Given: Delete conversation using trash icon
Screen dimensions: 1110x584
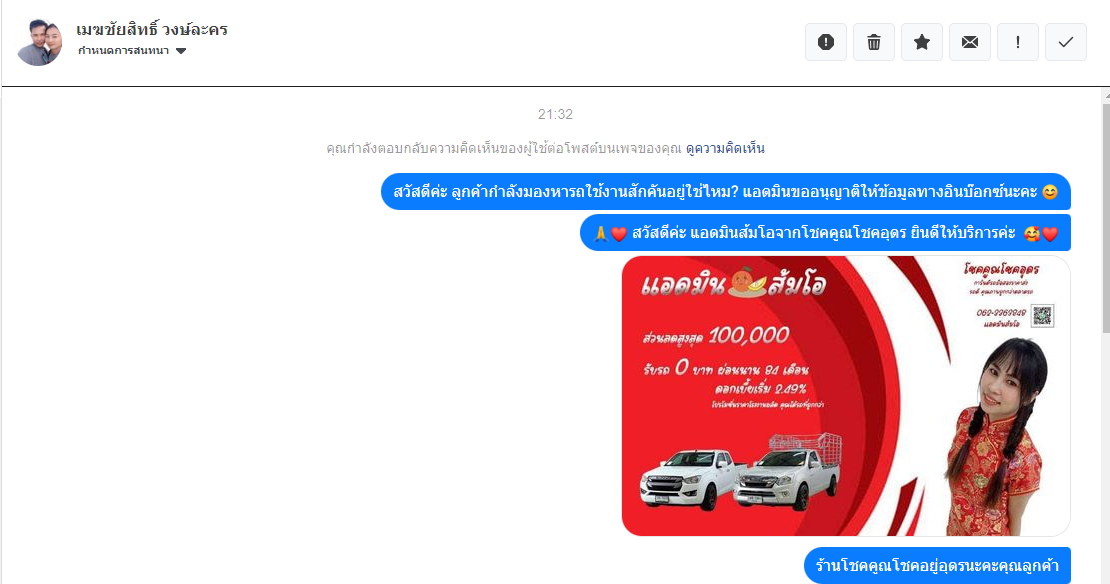Looking at the screenshot, I should (x=874, y=42).
